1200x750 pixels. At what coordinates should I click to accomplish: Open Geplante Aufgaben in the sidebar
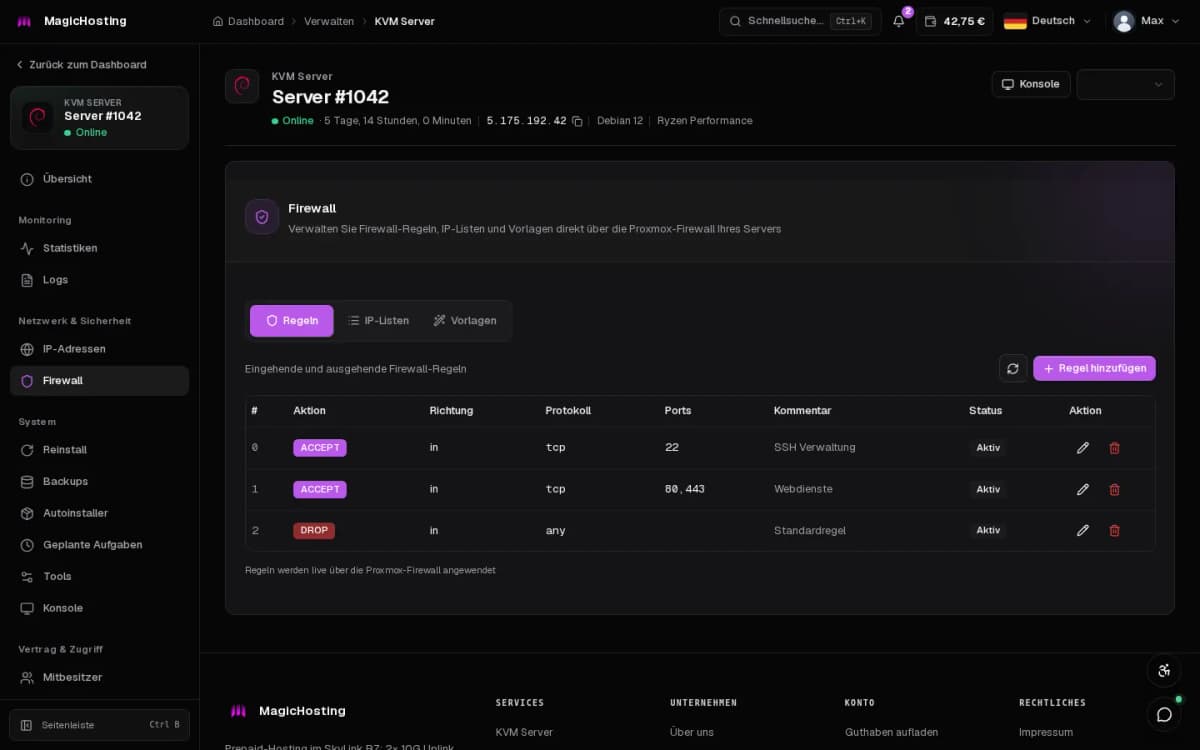tap(99, 545)
